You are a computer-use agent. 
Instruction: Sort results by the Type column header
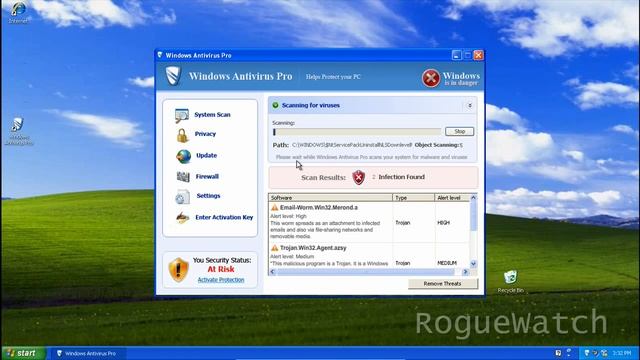[413, 198]
